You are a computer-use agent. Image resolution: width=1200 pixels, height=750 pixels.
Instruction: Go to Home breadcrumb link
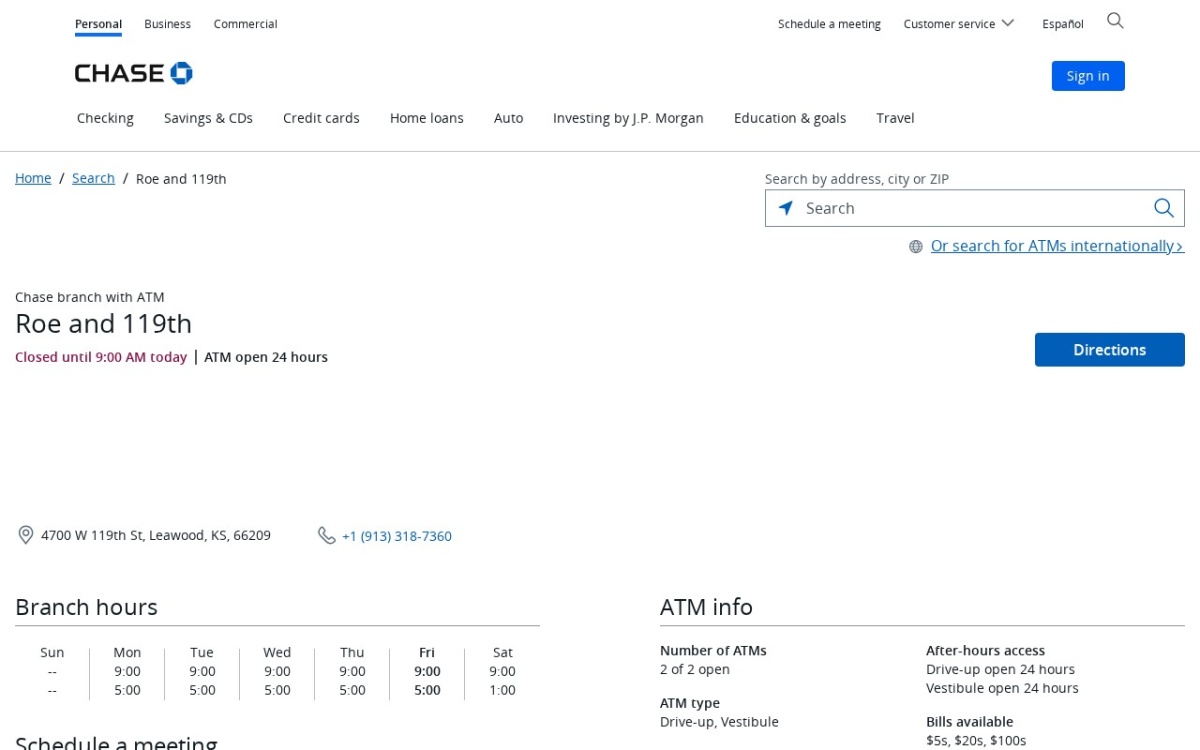tap(33, 179)
